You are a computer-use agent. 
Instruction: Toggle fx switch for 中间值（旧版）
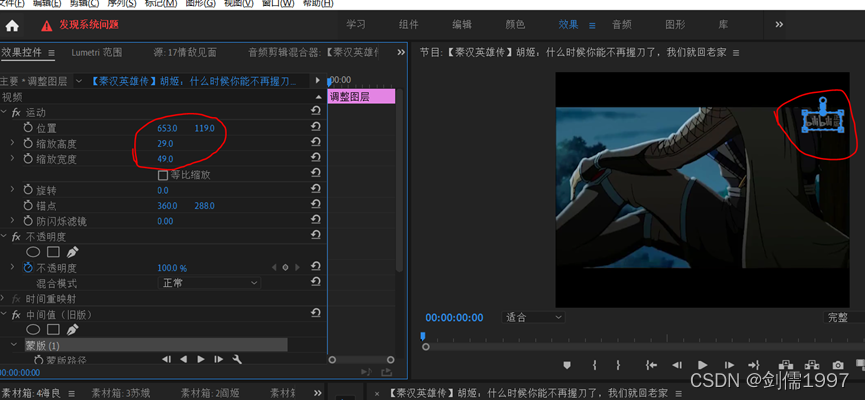click(x=16, y=314)
